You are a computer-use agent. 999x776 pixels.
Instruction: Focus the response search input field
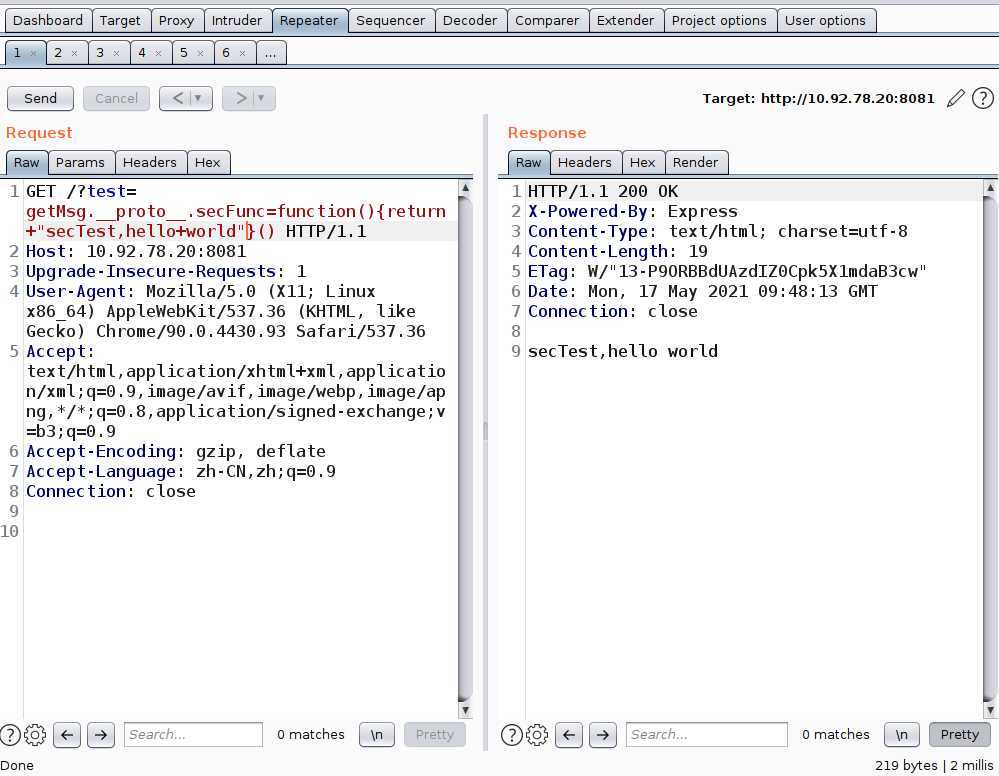click(x=708, y=734)
